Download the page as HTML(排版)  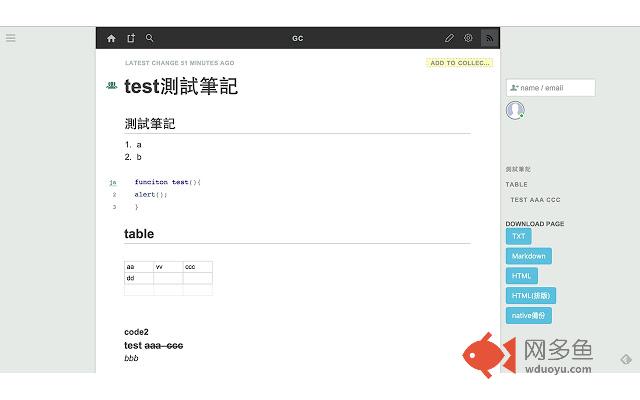coord(531,296)
